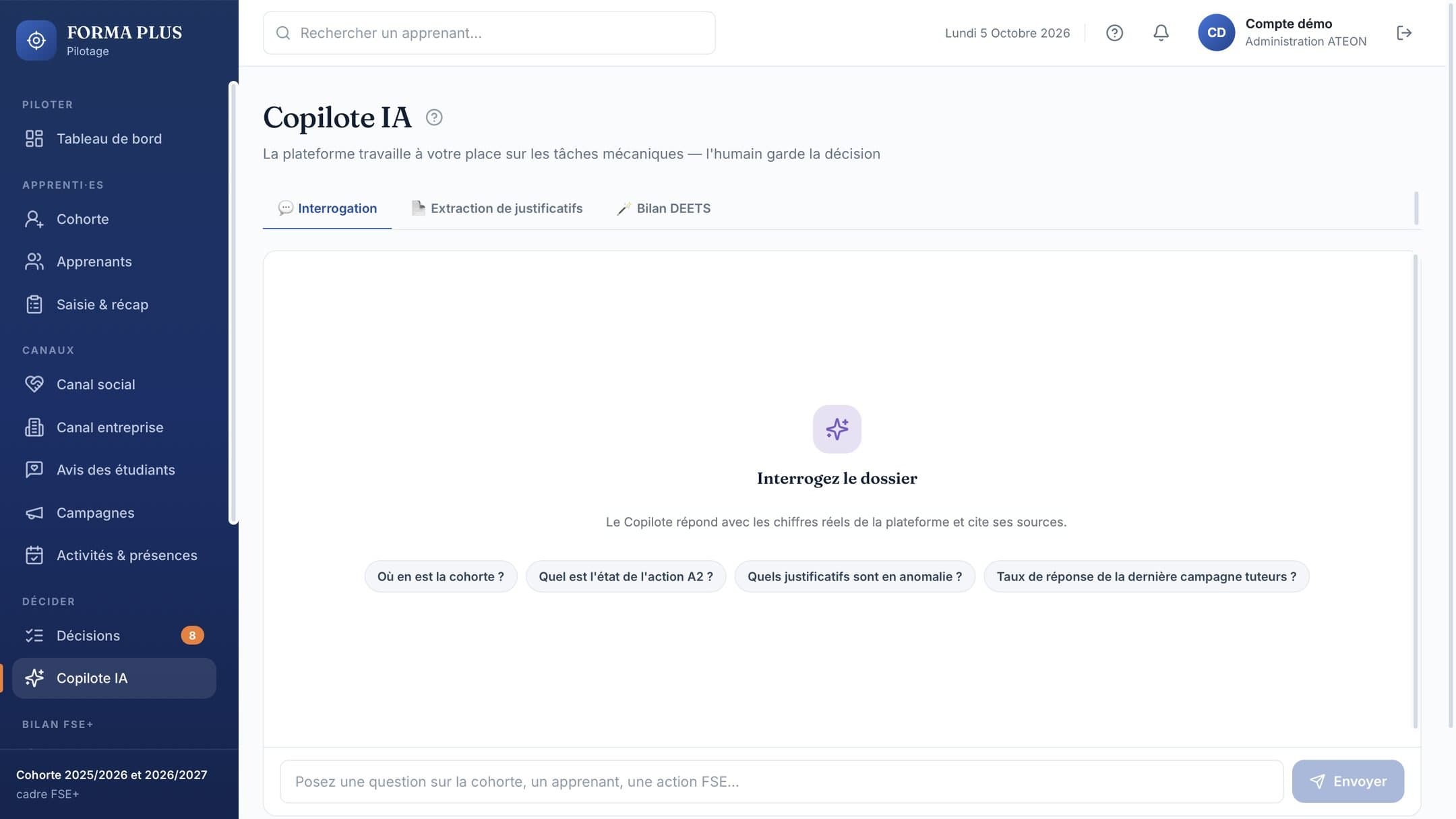Click Cohorte 2025/2026 et 2026/2027 footer text
This screenshot has width=1456, height=819.
click(112, 775)
